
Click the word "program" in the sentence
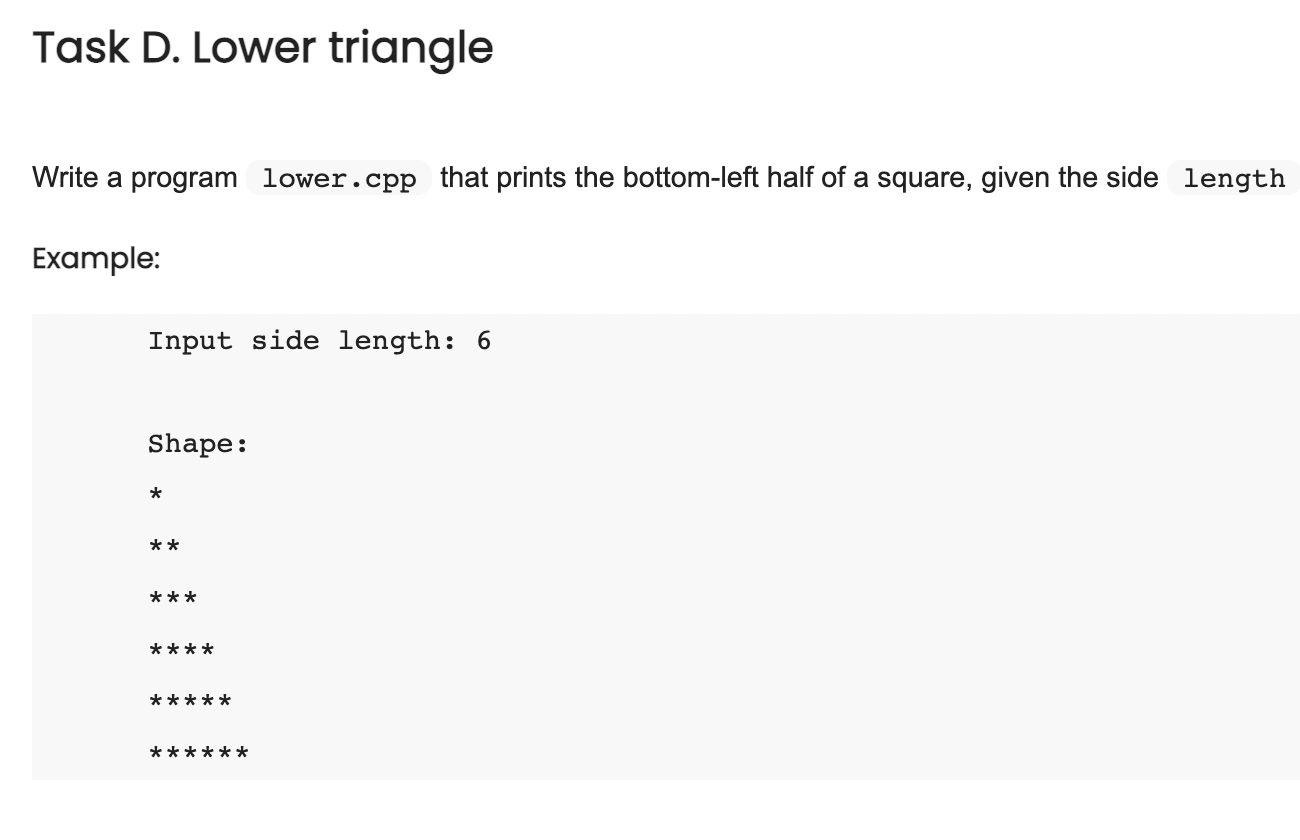click(x=184, y=180)
